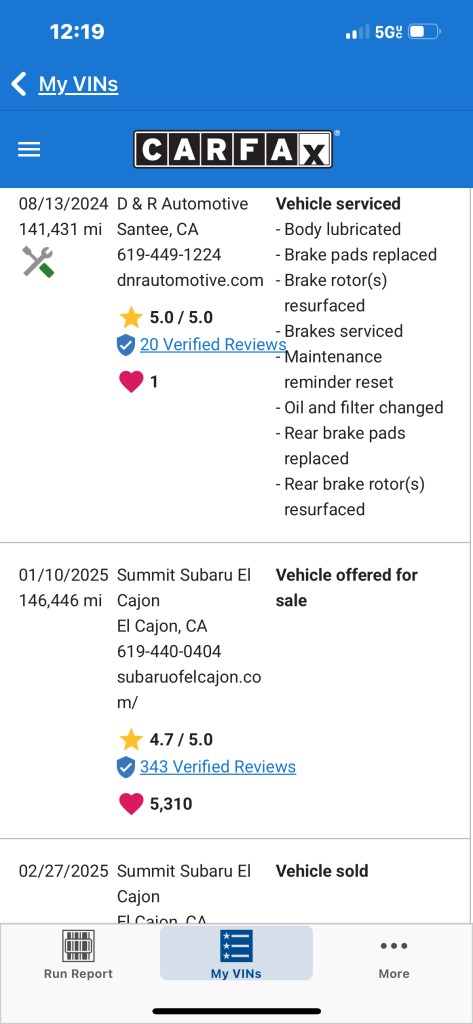This screenshot has height=1024, width=473.
Task: Open the More tab
Action: coord(394,959)
